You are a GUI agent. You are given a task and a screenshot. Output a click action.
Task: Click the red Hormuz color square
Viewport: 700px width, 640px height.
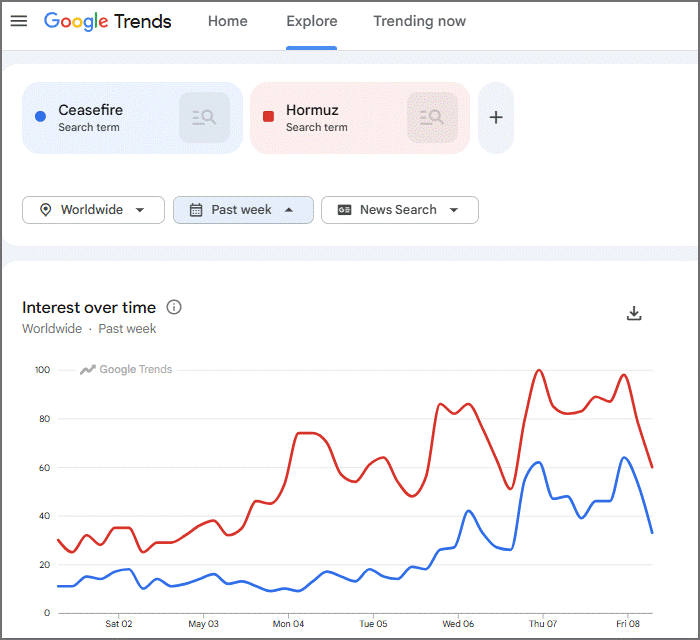[x=268, y=116]
